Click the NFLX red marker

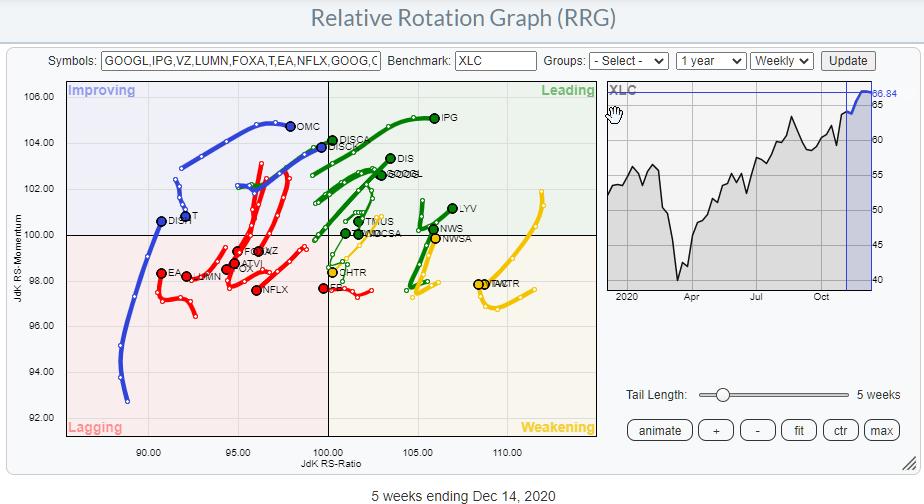click(x=257, y=290)
